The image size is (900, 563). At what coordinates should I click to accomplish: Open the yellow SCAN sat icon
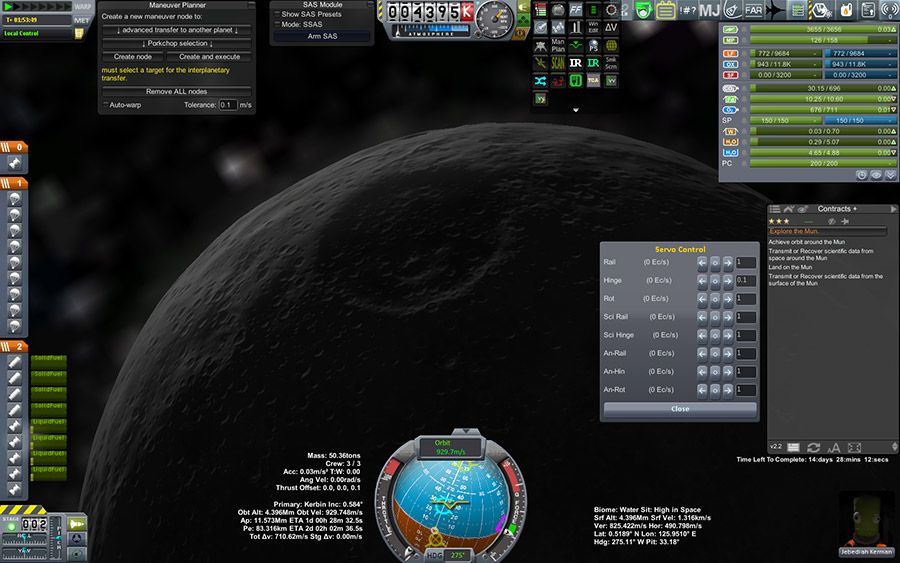[557, 63]
